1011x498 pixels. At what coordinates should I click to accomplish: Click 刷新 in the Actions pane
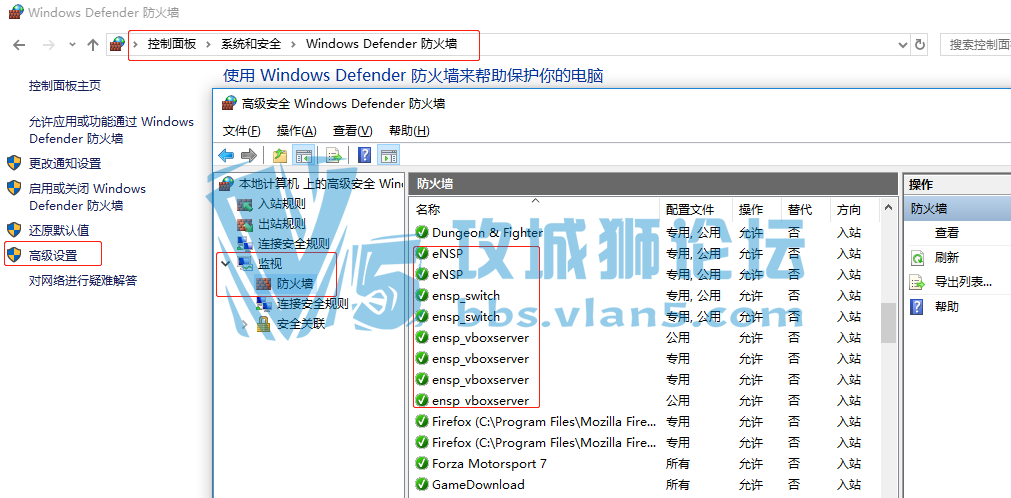(947, 258)
